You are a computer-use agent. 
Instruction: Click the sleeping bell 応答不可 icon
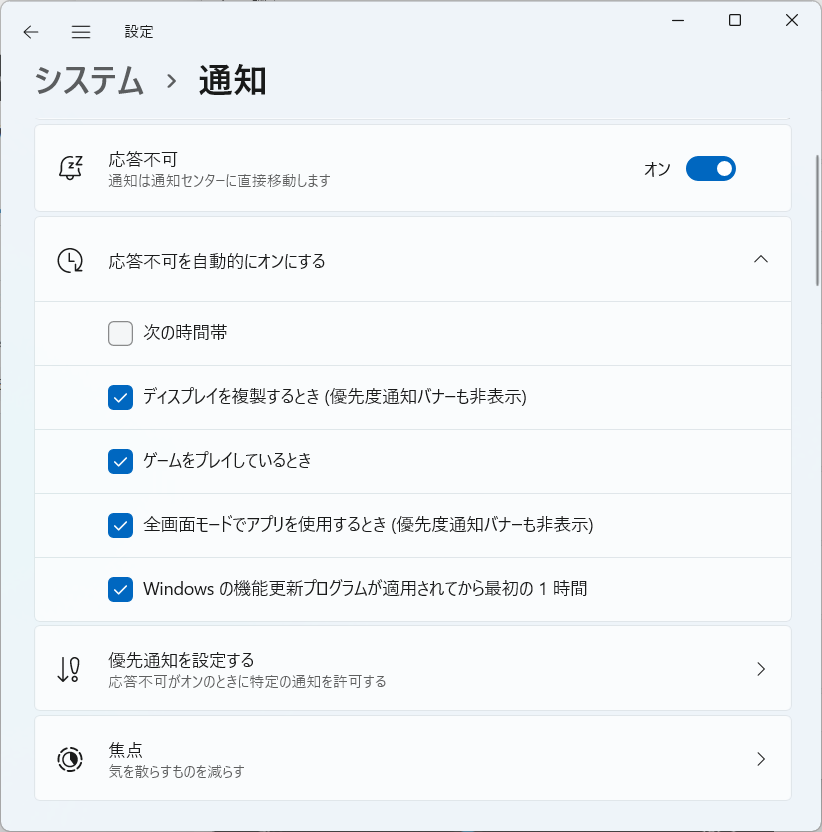pyautogui.click(x=71, y=168)
